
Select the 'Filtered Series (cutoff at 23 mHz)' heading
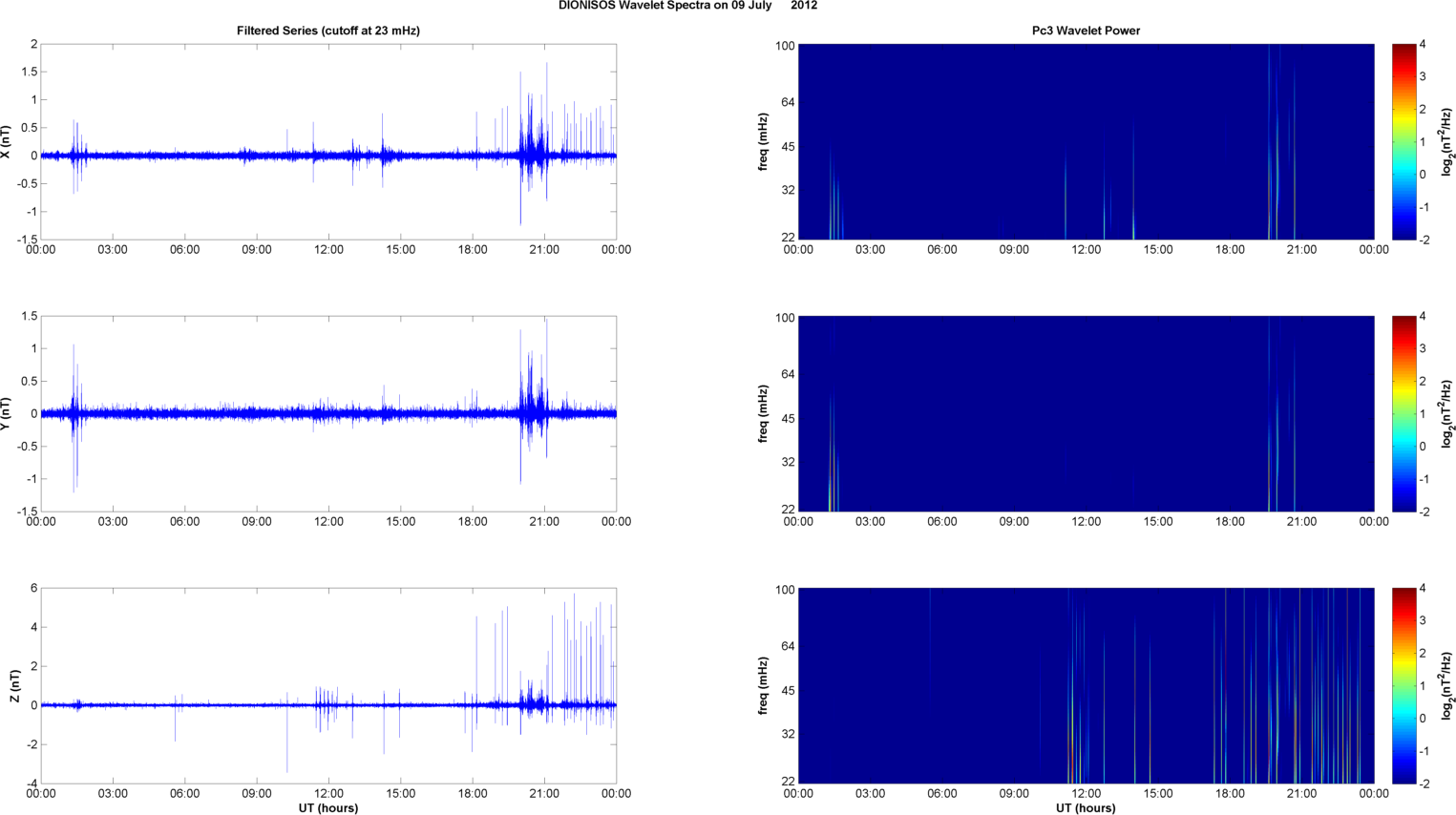click(328, 31)
